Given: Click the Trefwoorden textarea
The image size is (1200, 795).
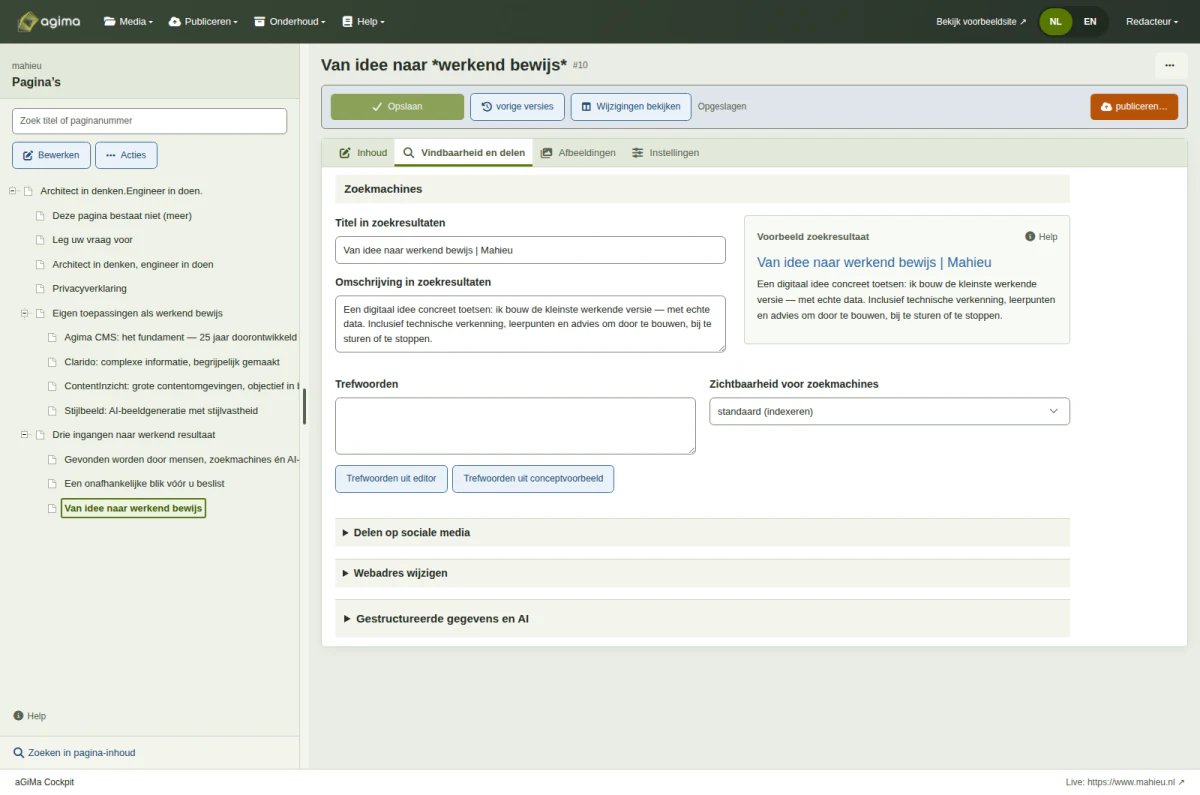Looking at the screenshot, I should (x=515, y=426).
